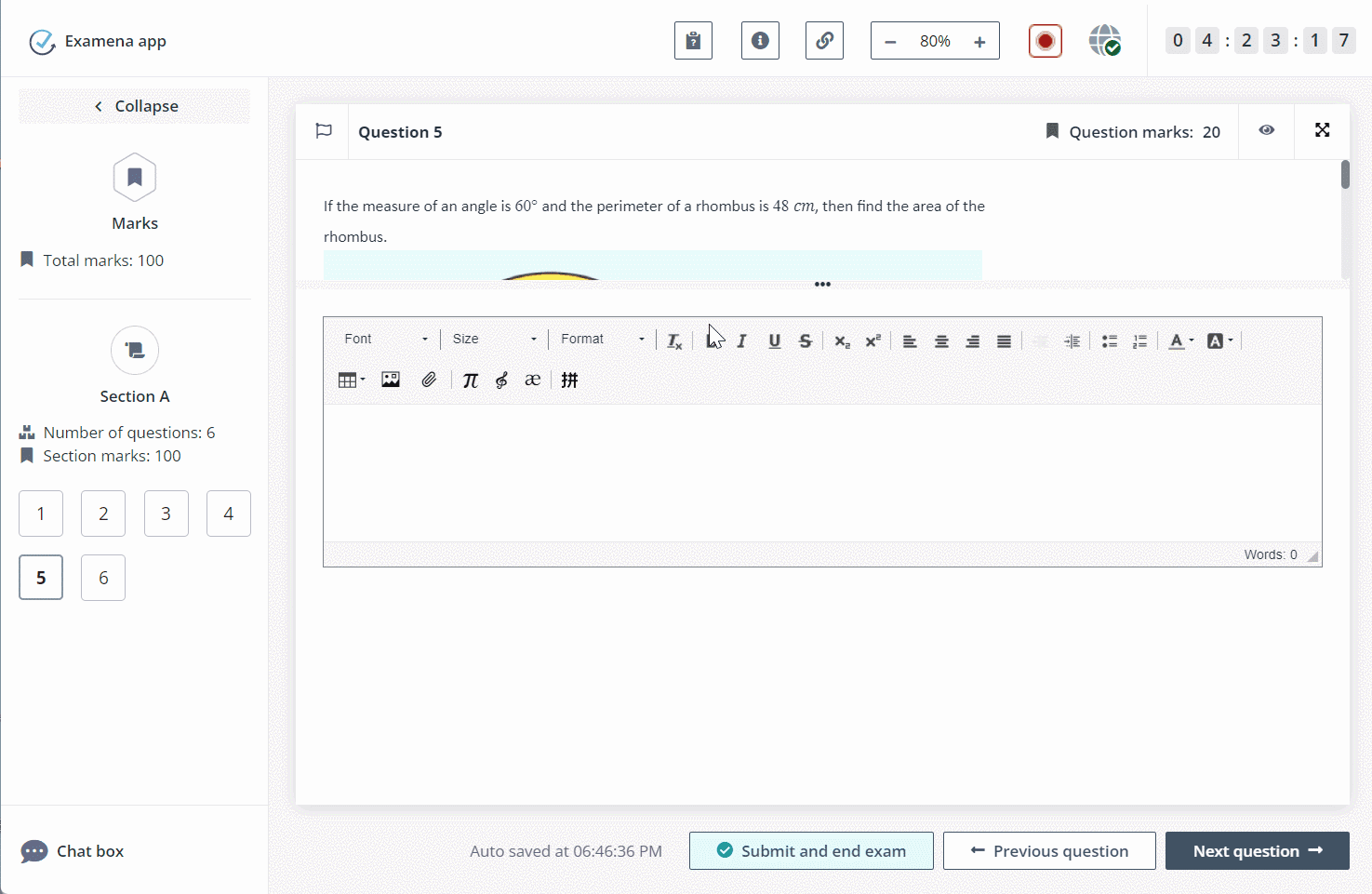The image size is (1372, 894).
Task: Open the Size dropdown
Action: (494, 340)
